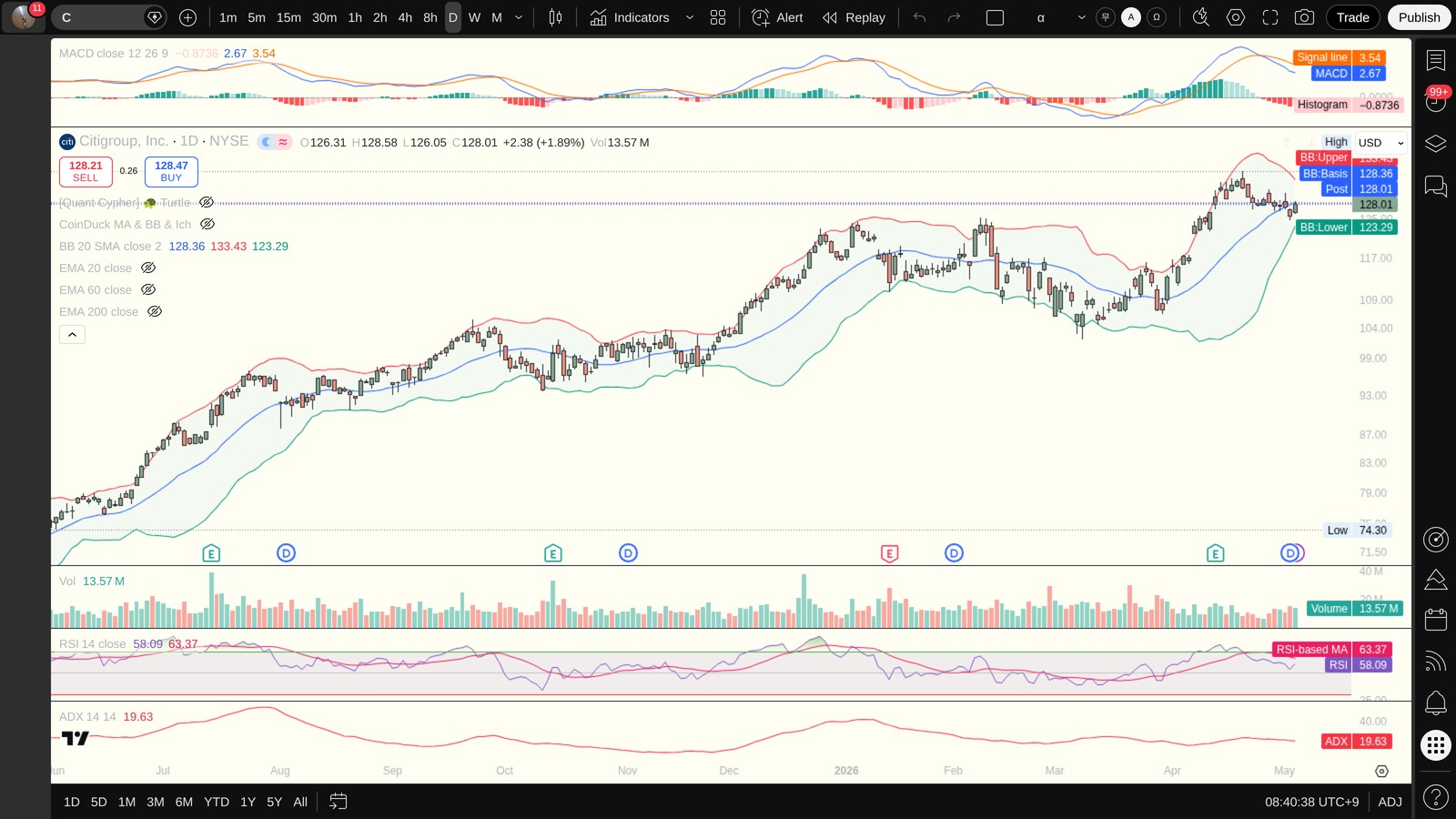Open the Trade panel button
Image resolution: width=1456 pixels, height=819 pixels.
tap(1352, 17)
